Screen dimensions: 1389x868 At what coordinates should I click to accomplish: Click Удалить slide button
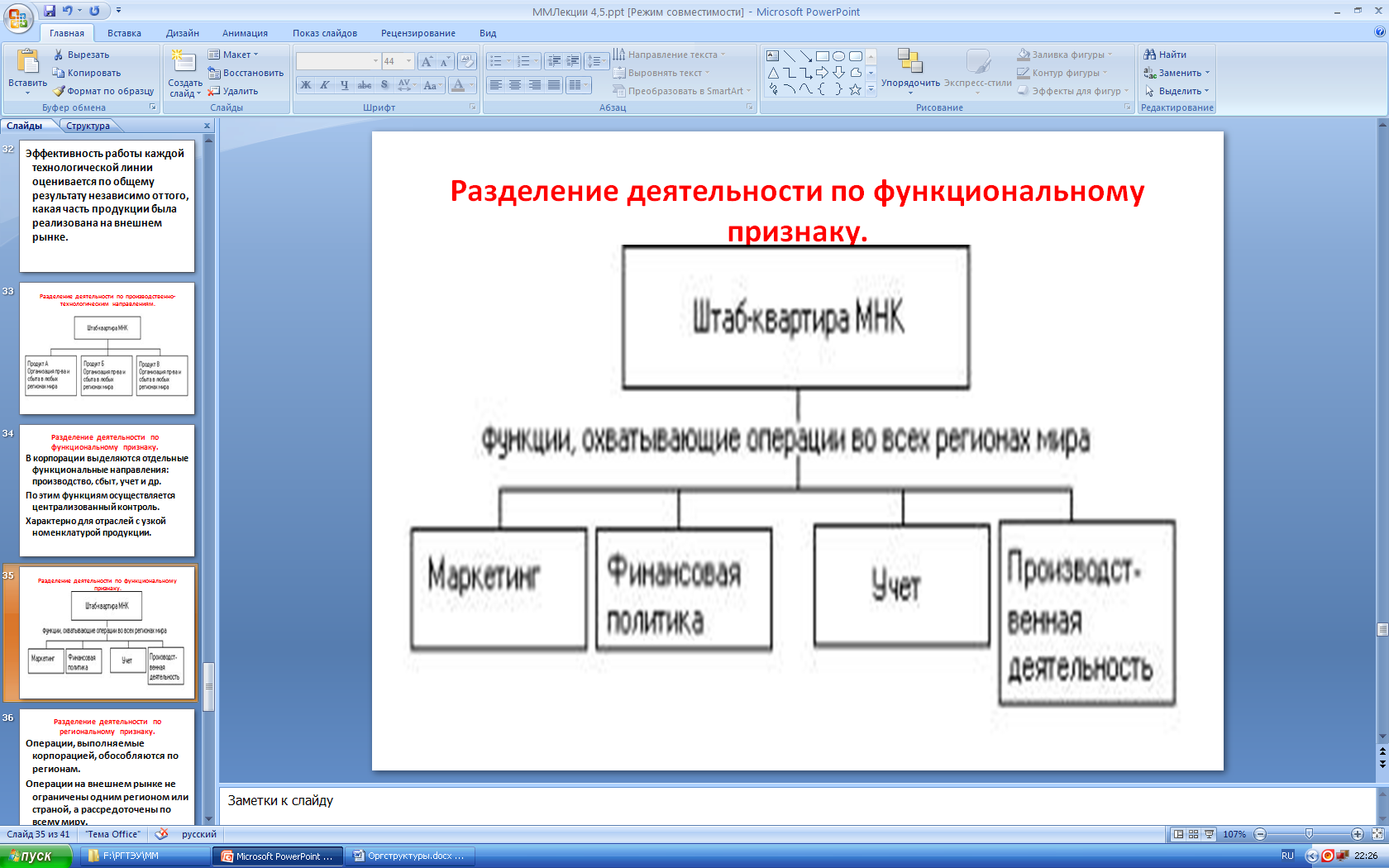[x=233, y=91]
